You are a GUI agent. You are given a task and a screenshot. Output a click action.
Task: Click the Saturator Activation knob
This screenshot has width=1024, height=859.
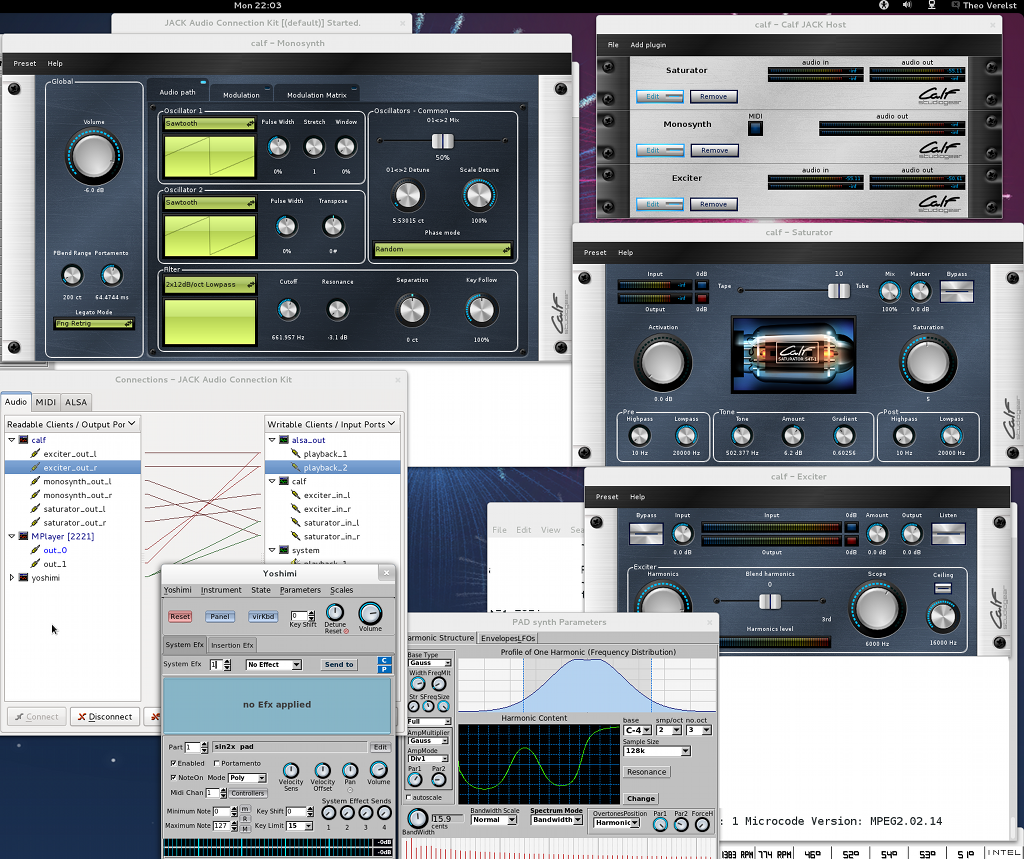point(663,363)
